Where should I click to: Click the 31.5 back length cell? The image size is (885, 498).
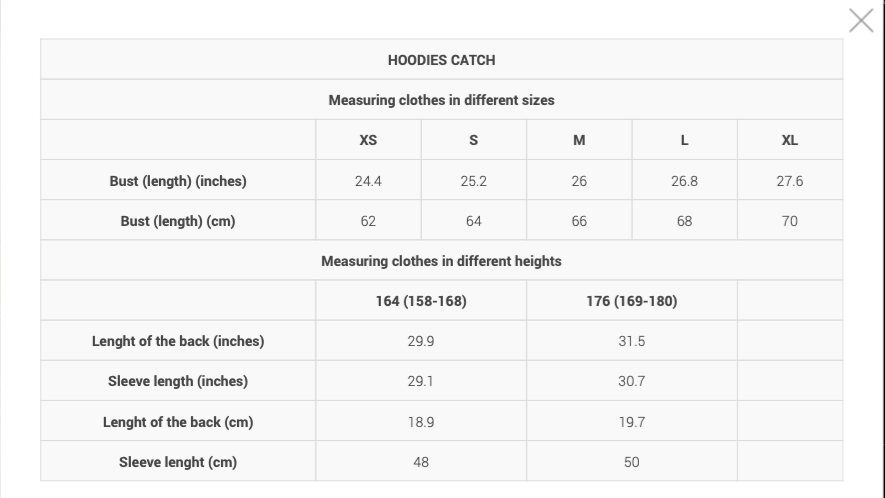pos(632,341)
